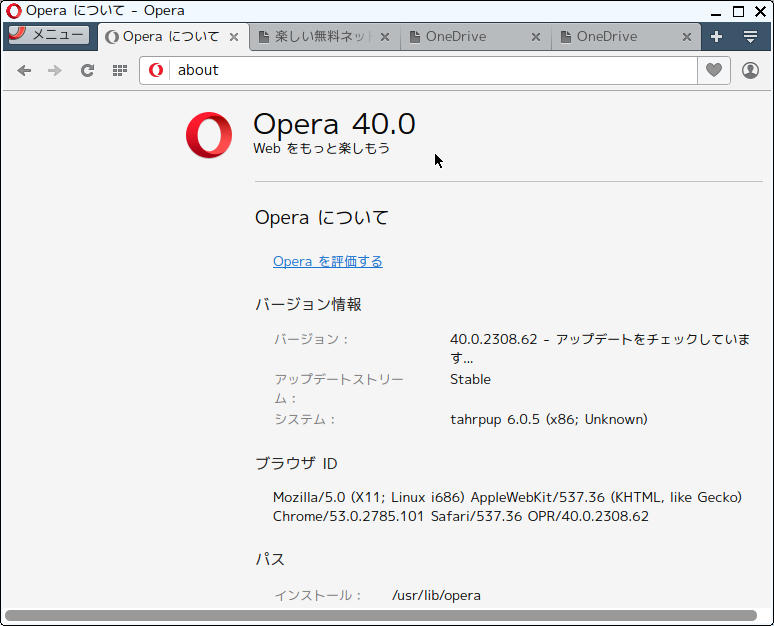Close the first OneDrive tab
Viewport: 774px width, 626px height.
click(536, 37)
